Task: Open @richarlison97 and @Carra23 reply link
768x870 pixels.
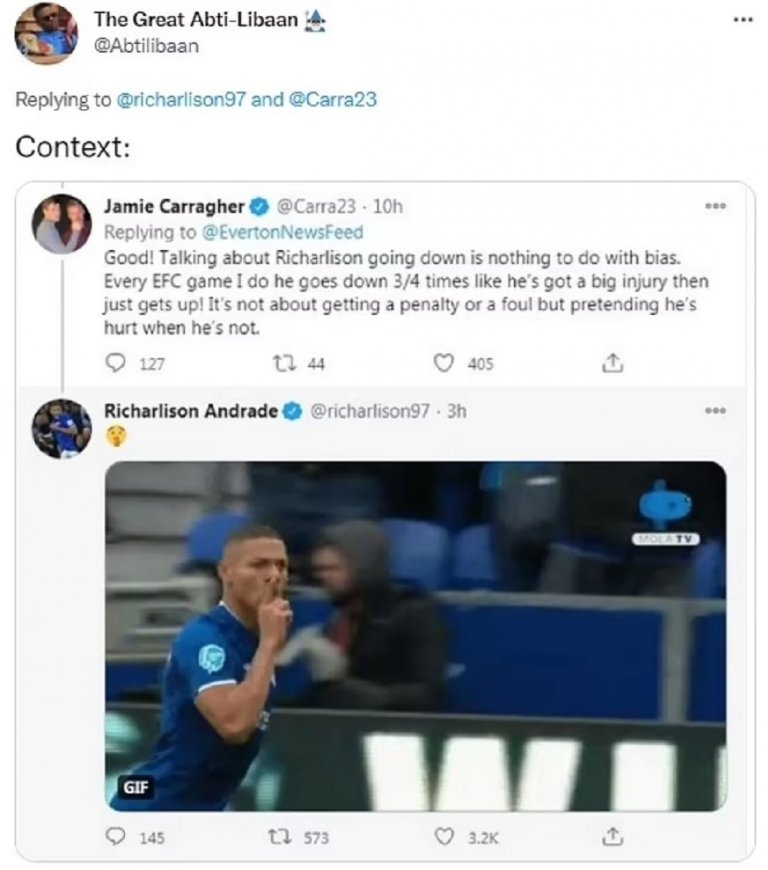Action: (247, 99)
